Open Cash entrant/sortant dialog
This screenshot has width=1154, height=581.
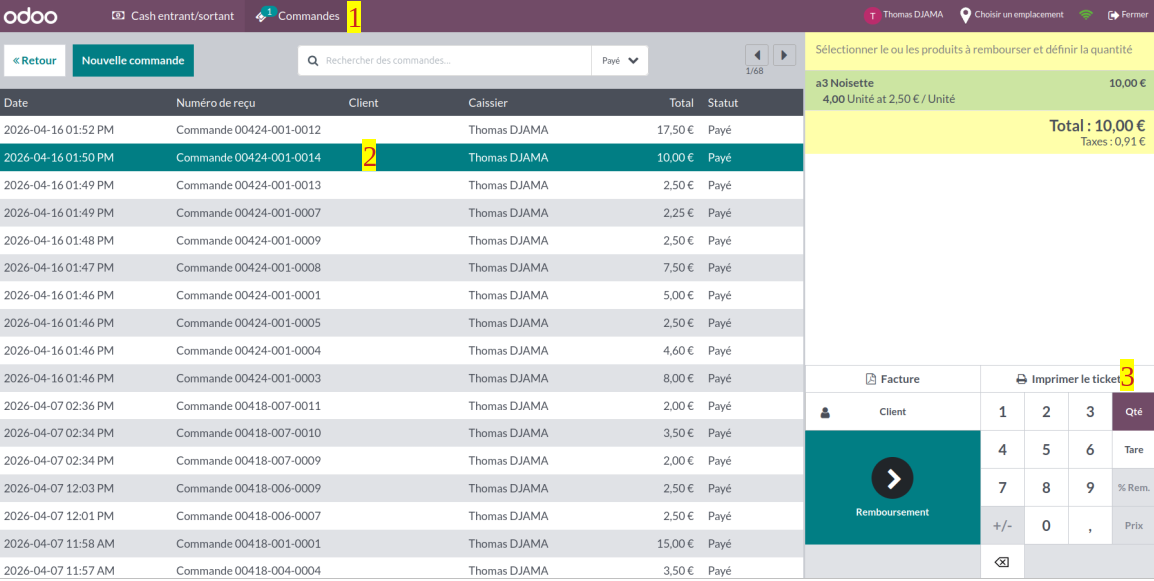pos(173,16)
